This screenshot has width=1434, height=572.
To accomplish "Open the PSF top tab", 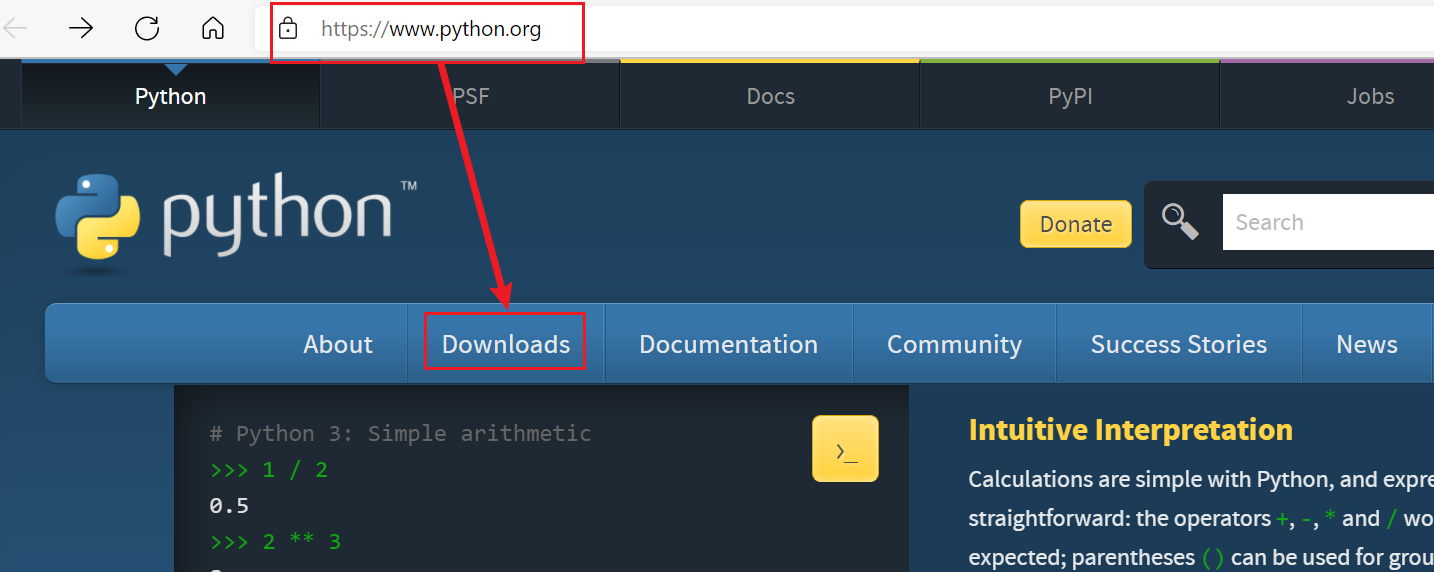I will pyautogui.click(x=470, y=96).
